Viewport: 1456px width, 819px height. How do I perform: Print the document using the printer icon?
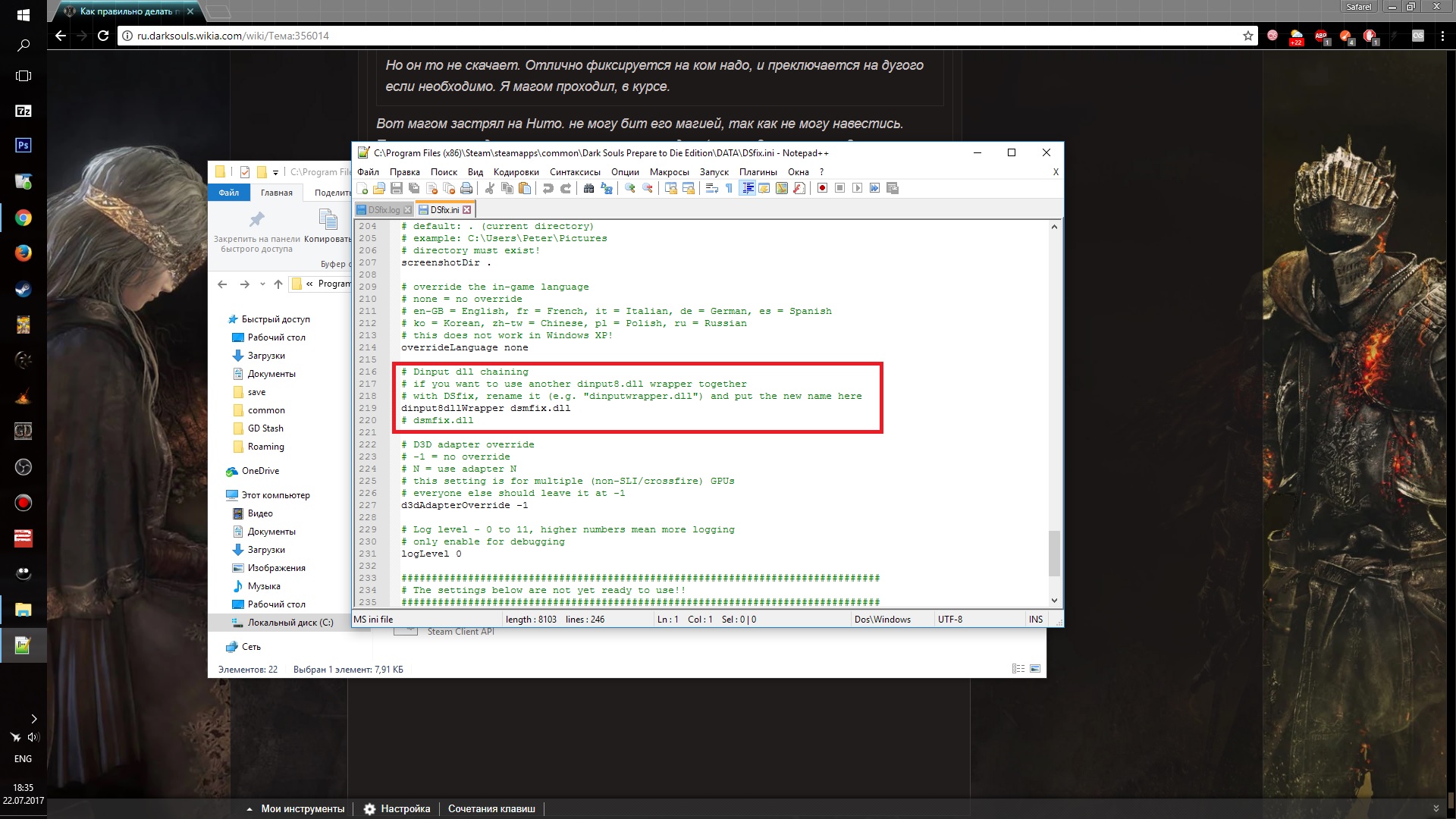(466, 188)
